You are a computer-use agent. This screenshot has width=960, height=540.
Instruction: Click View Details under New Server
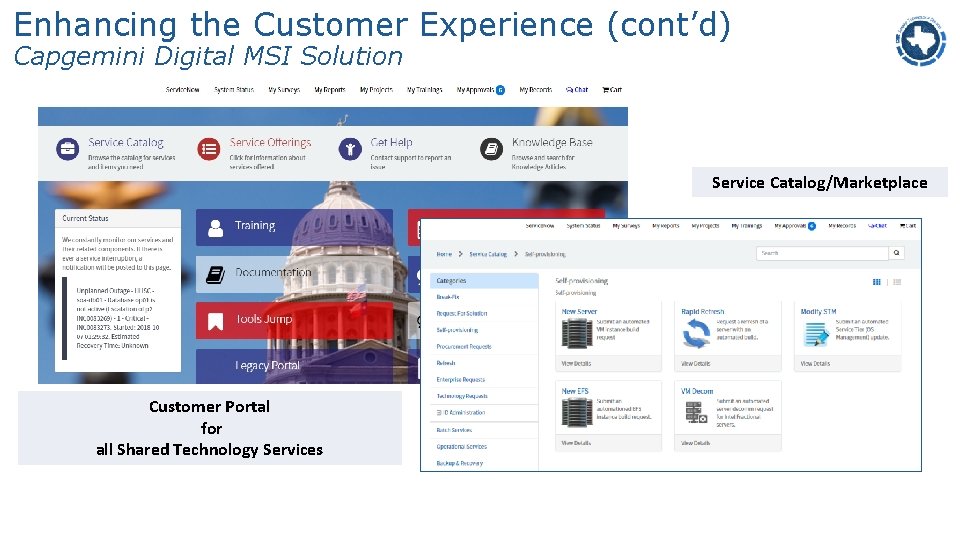click(x=576, y=364)
